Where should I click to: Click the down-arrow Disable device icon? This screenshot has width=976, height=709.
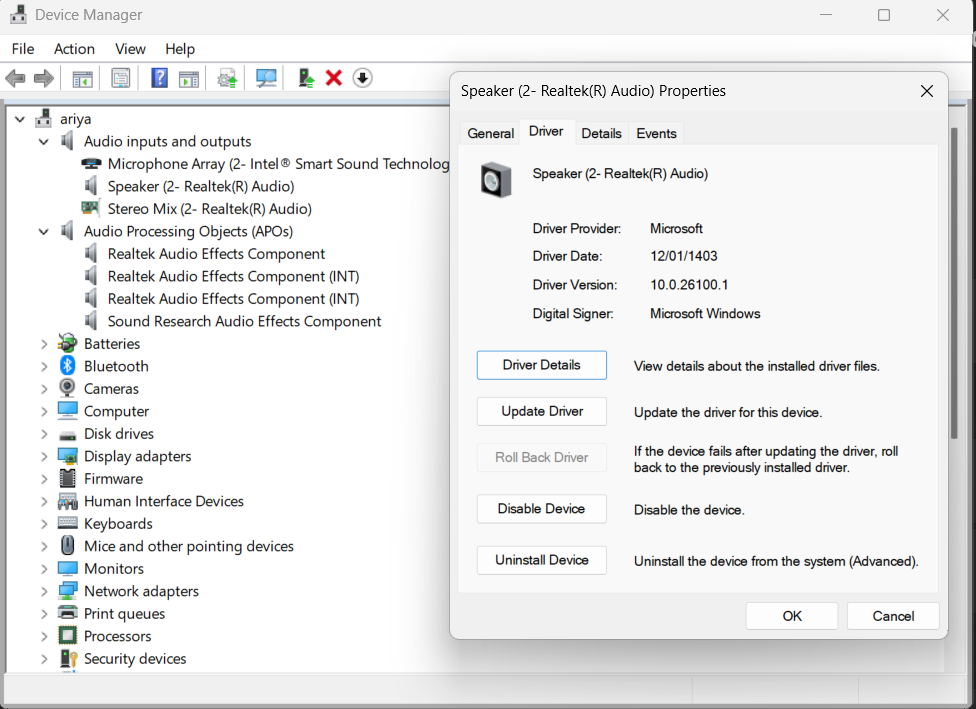click(363, 78)
